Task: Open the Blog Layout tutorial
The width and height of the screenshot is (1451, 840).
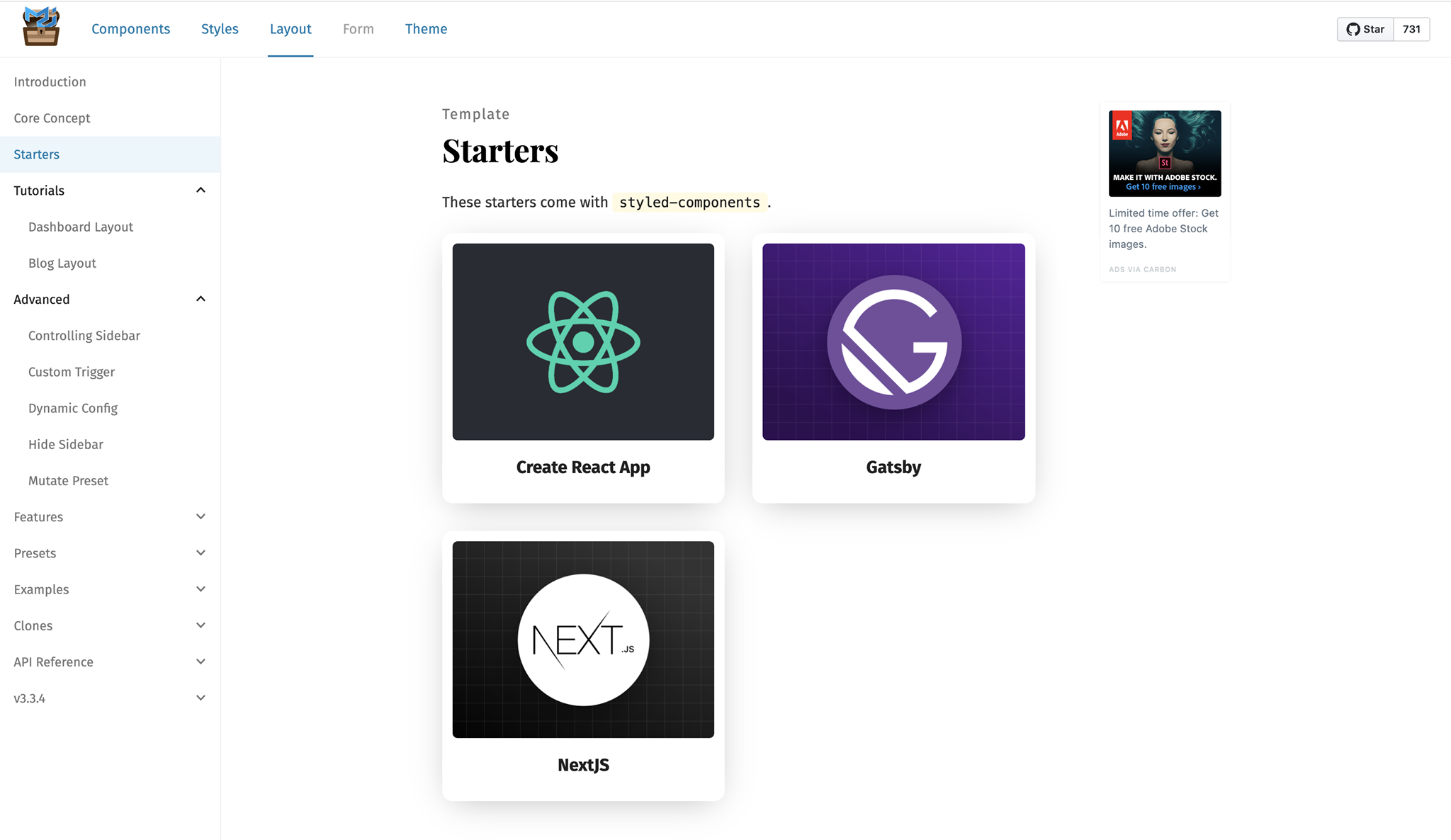Action: click(62, 263)
